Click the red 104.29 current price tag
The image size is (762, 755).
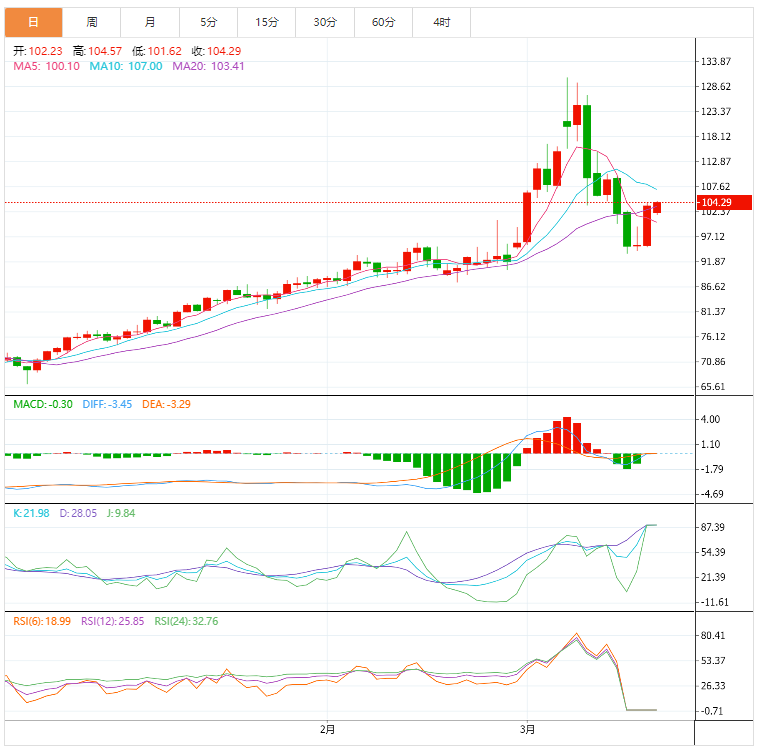717,203
